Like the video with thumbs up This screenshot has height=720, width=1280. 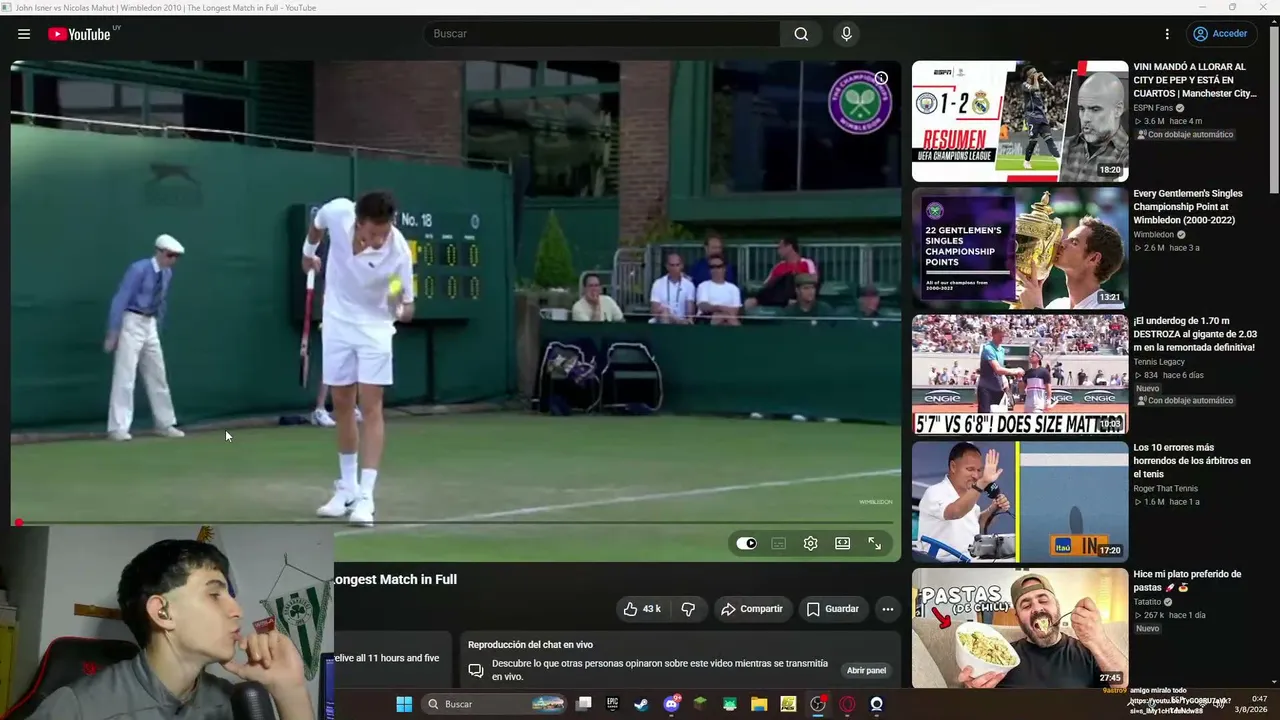pos(642,609)
